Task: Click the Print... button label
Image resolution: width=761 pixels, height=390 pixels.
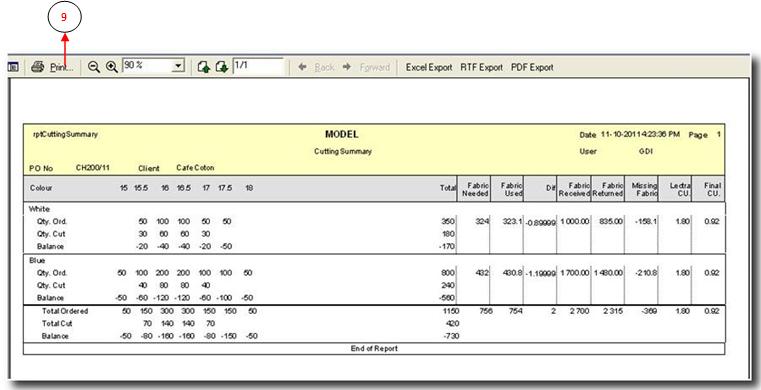Action: click(62, 67)
